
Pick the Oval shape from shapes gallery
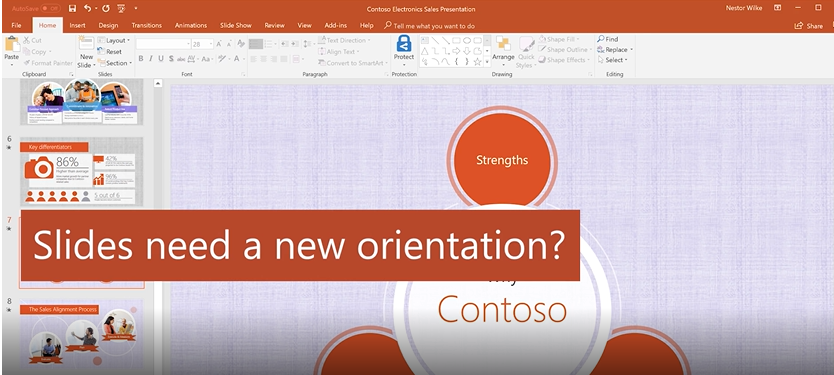(x=467, y=40)
